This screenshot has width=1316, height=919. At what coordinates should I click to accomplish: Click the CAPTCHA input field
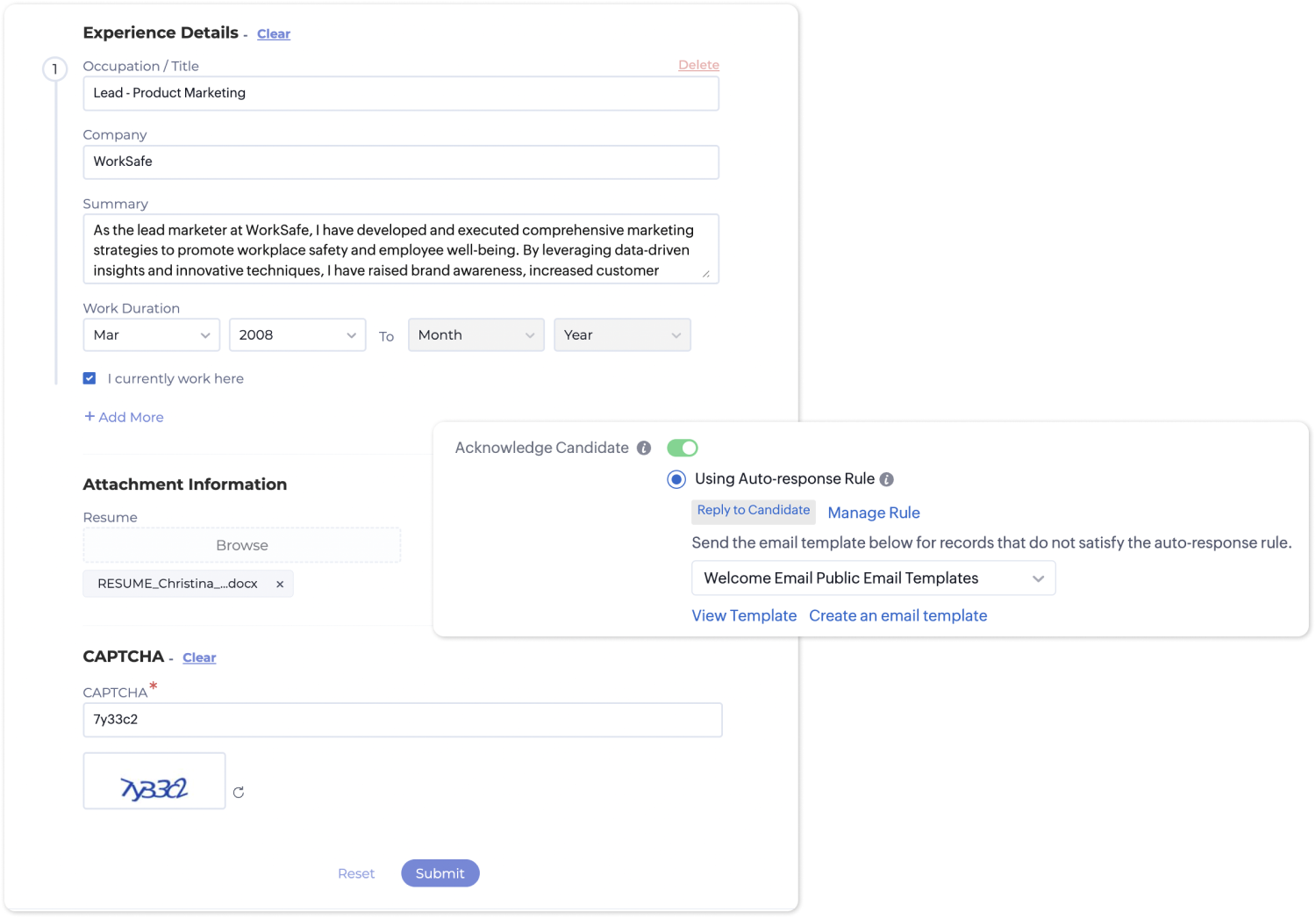click(x=402, y=719)
